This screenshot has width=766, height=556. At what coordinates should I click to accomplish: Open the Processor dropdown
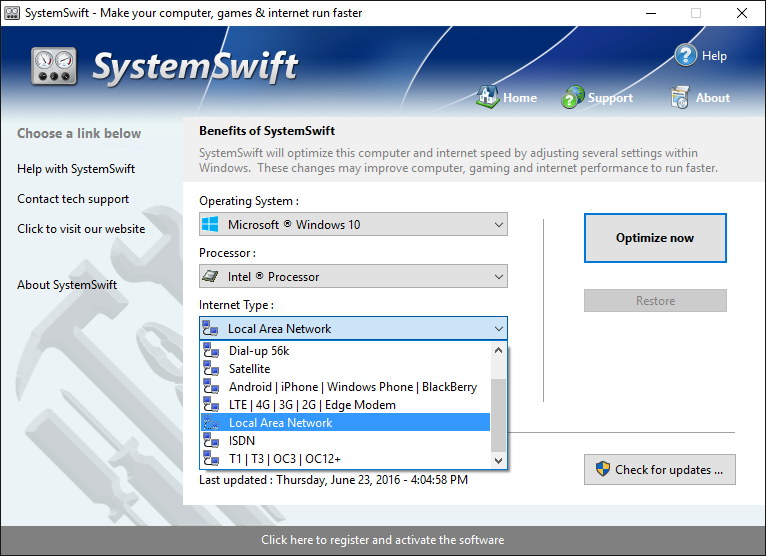click(x=353, y=277)
